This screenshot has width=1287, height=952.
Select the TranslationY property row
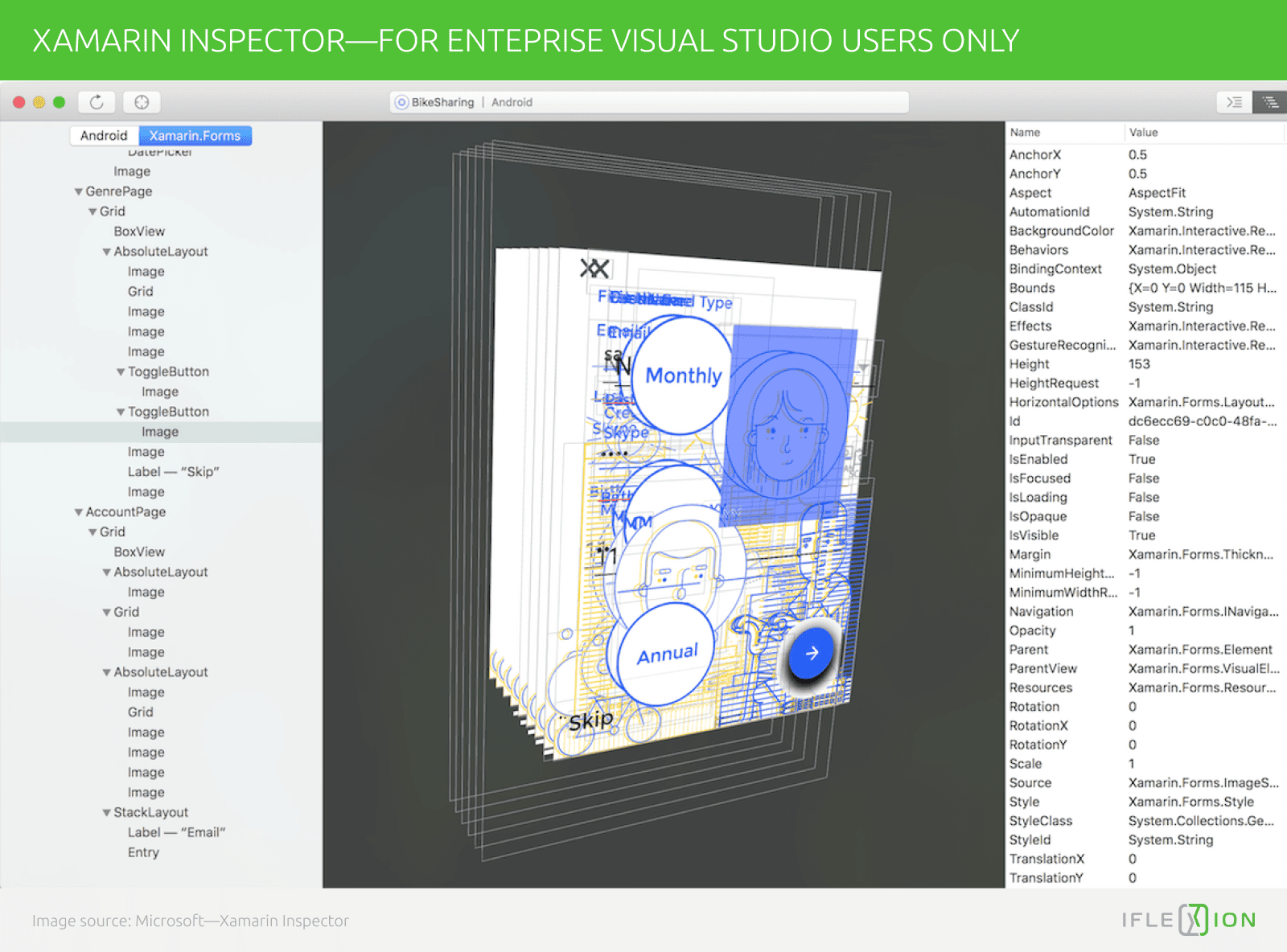[1145, 878]
